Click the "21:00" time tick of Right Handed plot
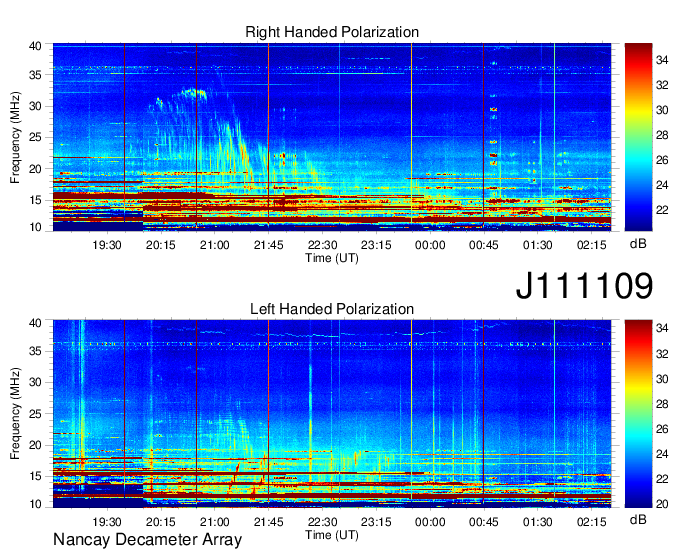This screenshot has width=680, height=552. [214, 245]
